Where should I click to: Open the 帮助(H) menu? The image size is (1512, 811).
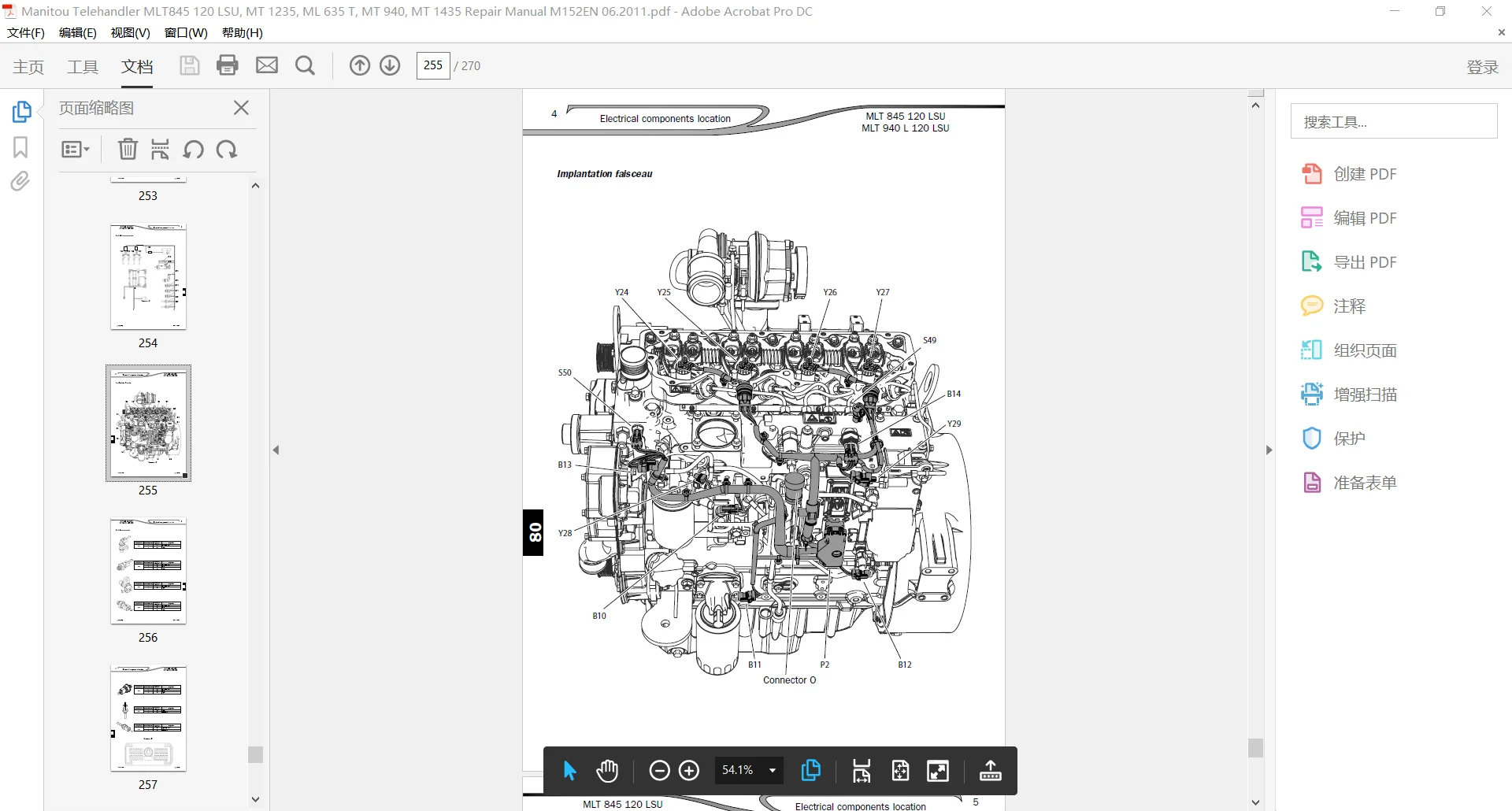[243, 32]
